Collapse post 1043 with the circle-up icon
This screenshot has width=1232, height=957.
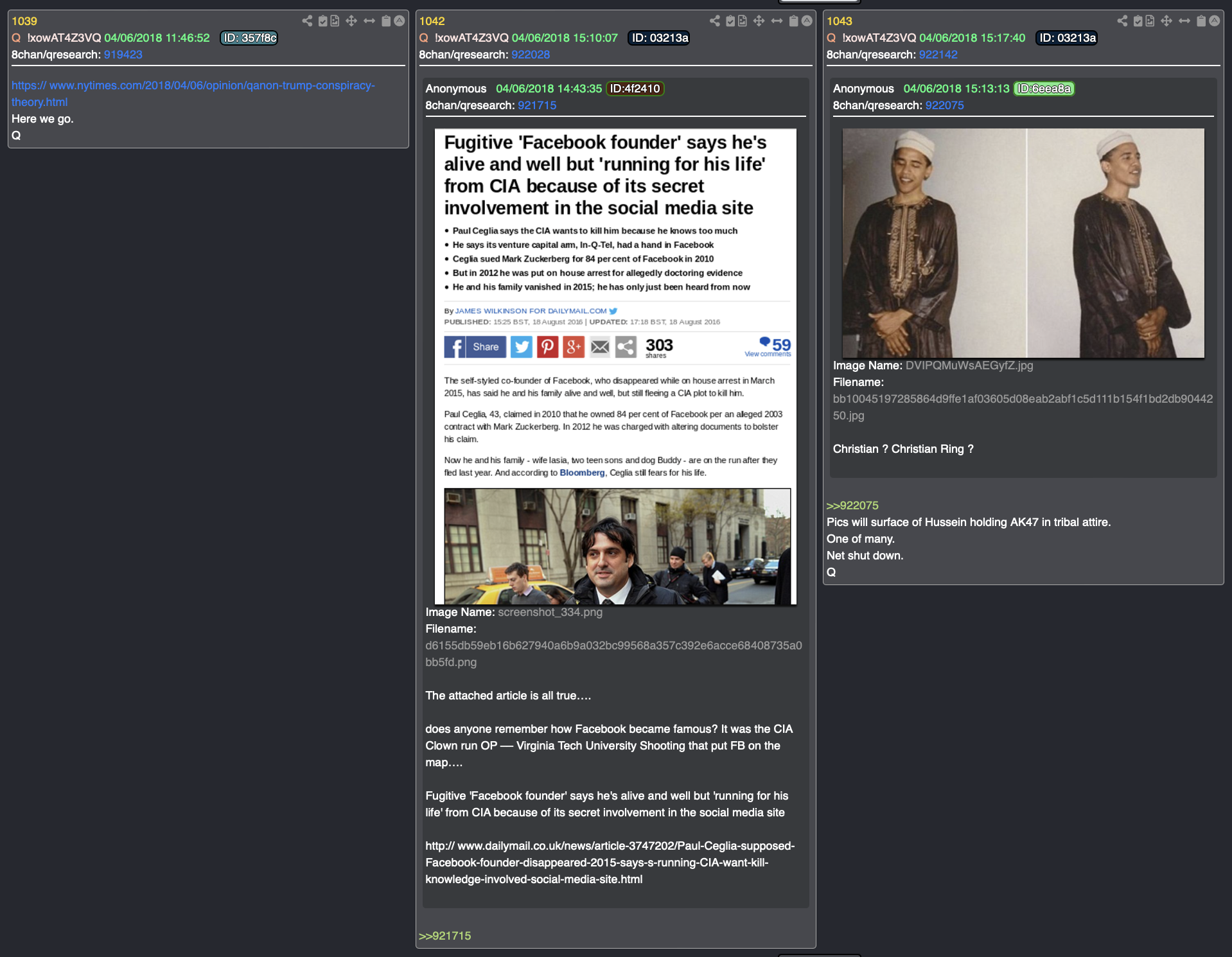1215,21
